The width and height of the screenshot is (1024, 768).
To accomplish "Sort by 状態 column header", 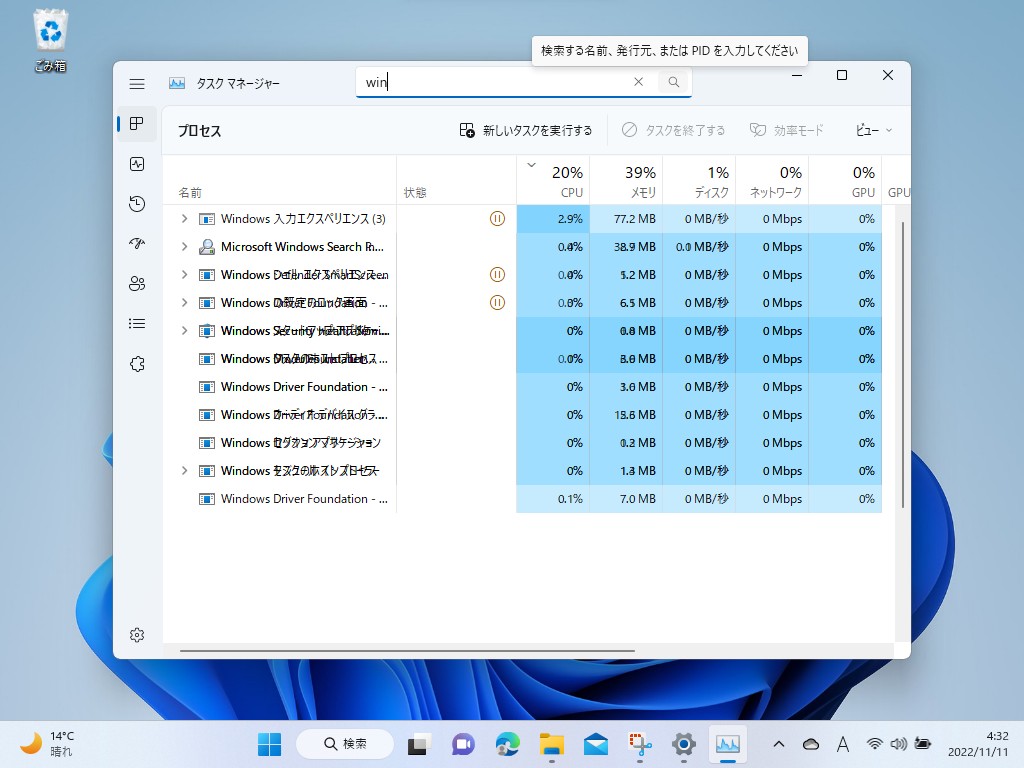I will (x=456, y=180).
